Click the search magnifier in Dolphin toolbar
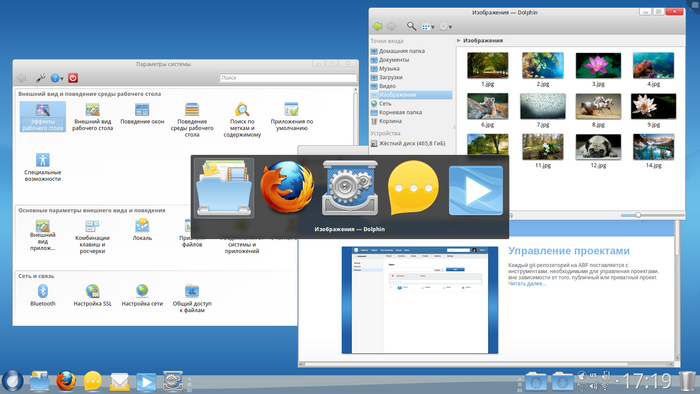This screenshot has width=700, height=394. click(x=411, y=26)
